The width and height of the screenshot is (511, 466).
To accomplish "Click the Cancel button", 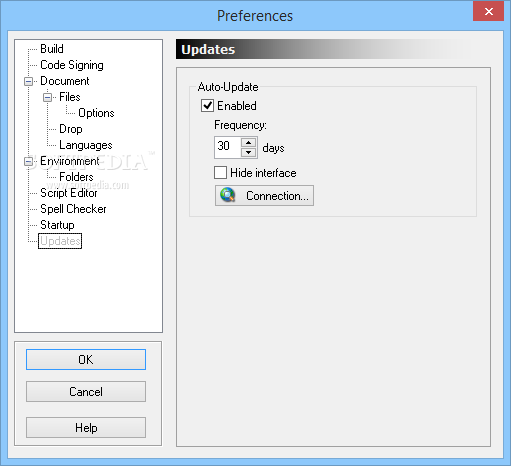I will tap(86, 391).
